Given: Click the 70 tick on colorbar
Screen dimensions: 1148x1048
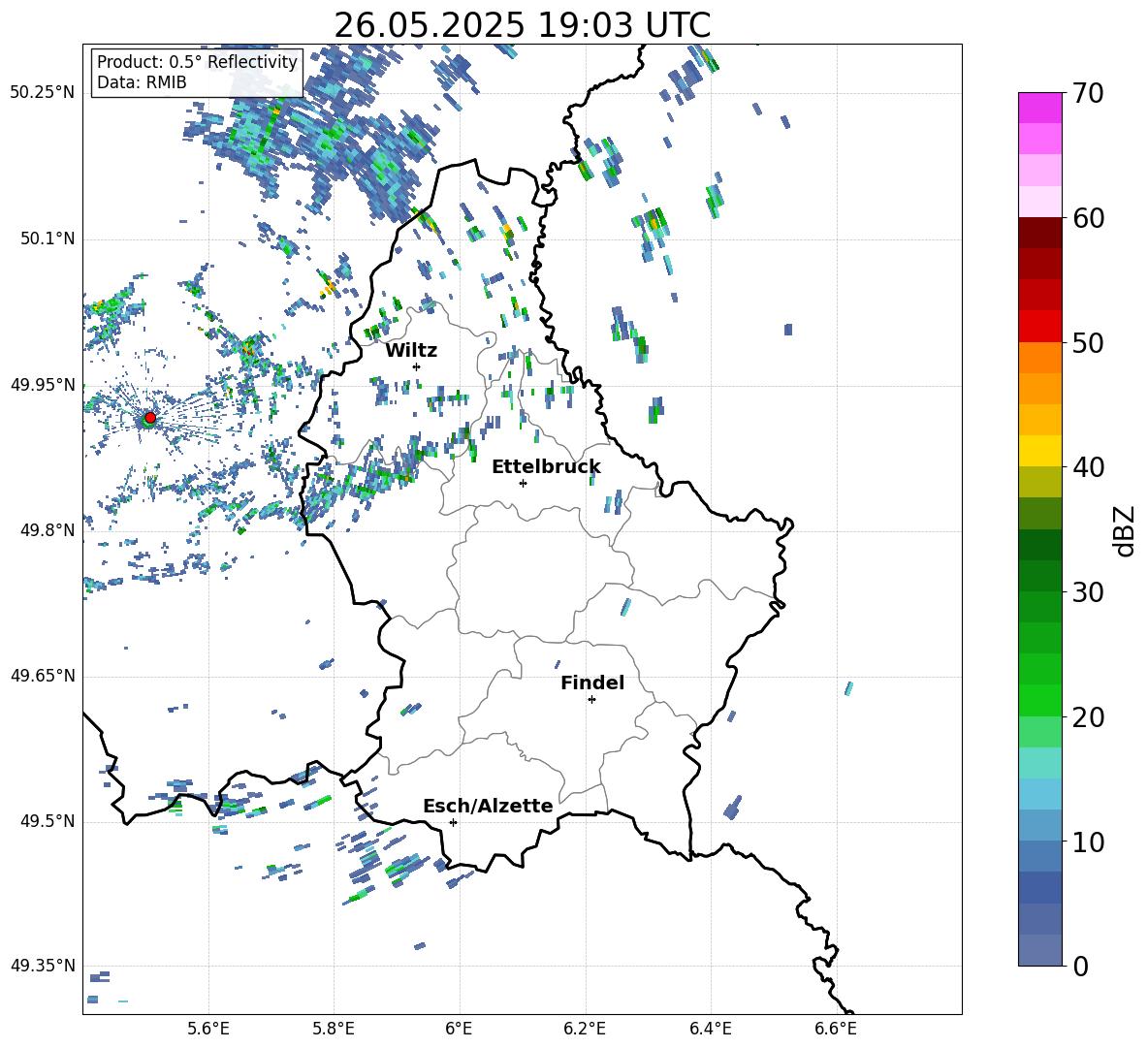Looking at the screenshot, I should tap(1088, 94).
